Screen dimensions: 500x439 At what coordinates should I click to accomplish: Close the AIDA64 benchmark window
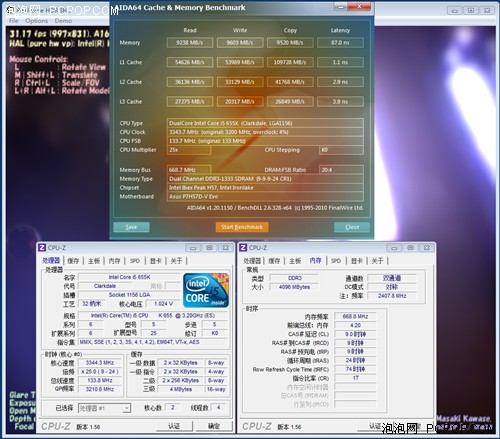tap(359, 6)
